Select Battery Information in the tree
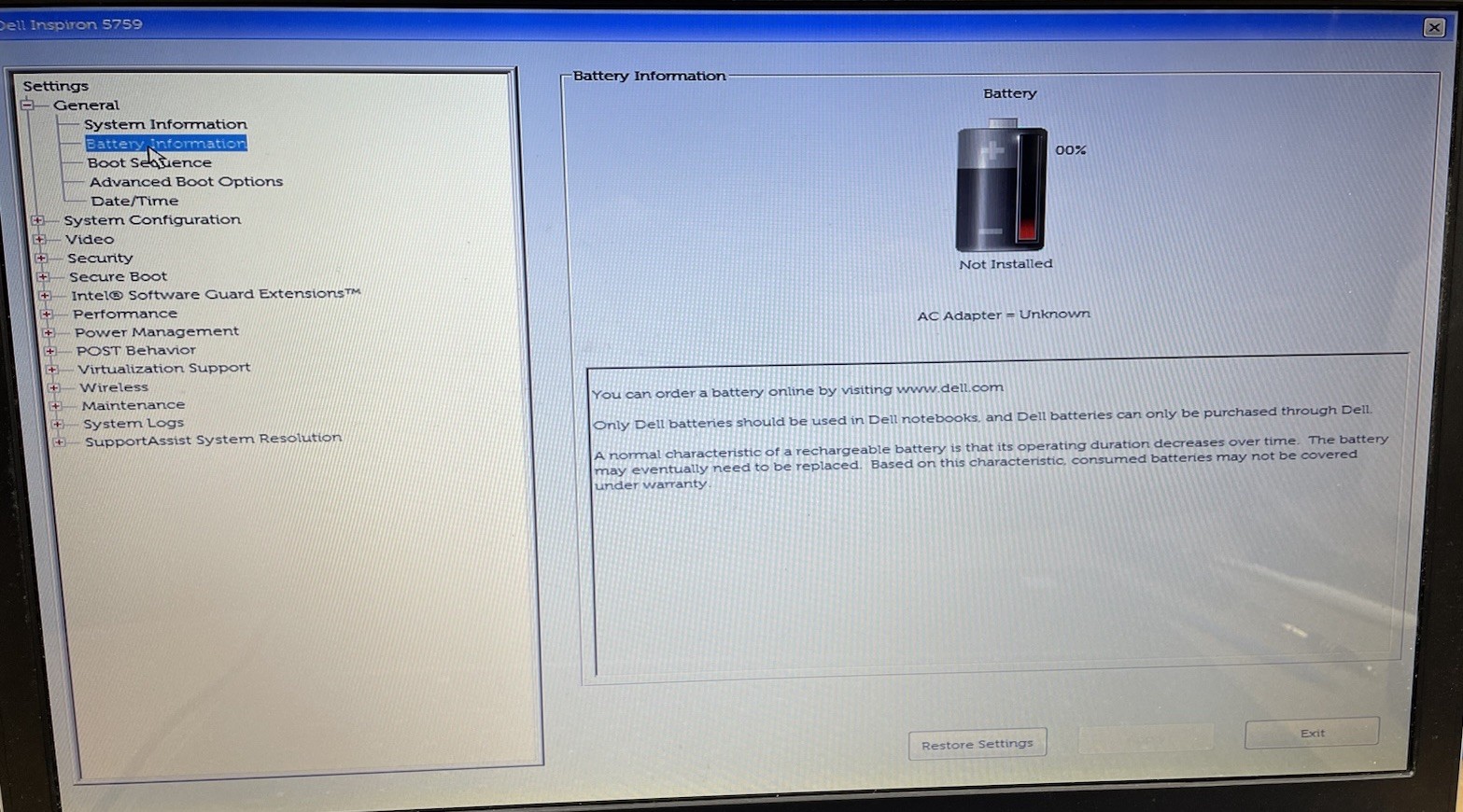 point(166,144)
